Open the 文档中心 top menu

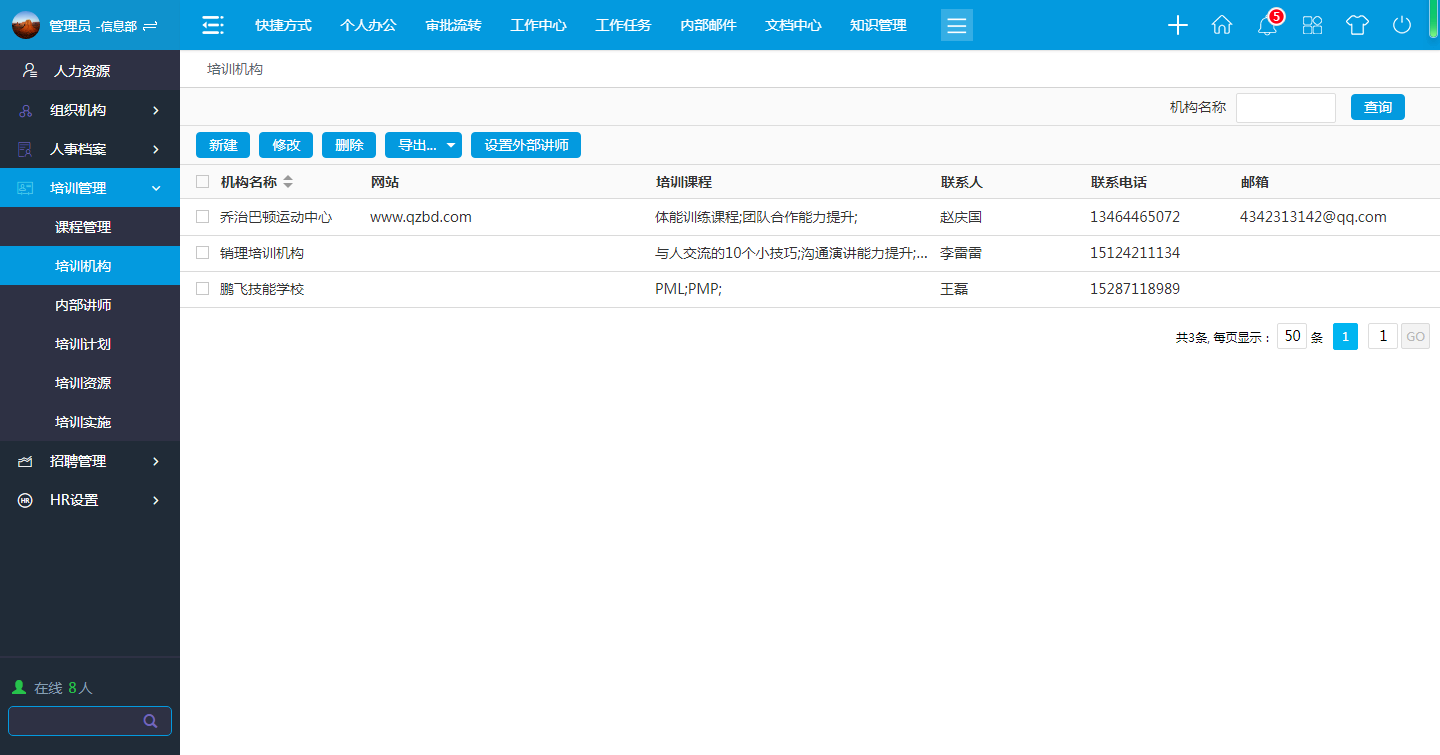coord(793,25)
